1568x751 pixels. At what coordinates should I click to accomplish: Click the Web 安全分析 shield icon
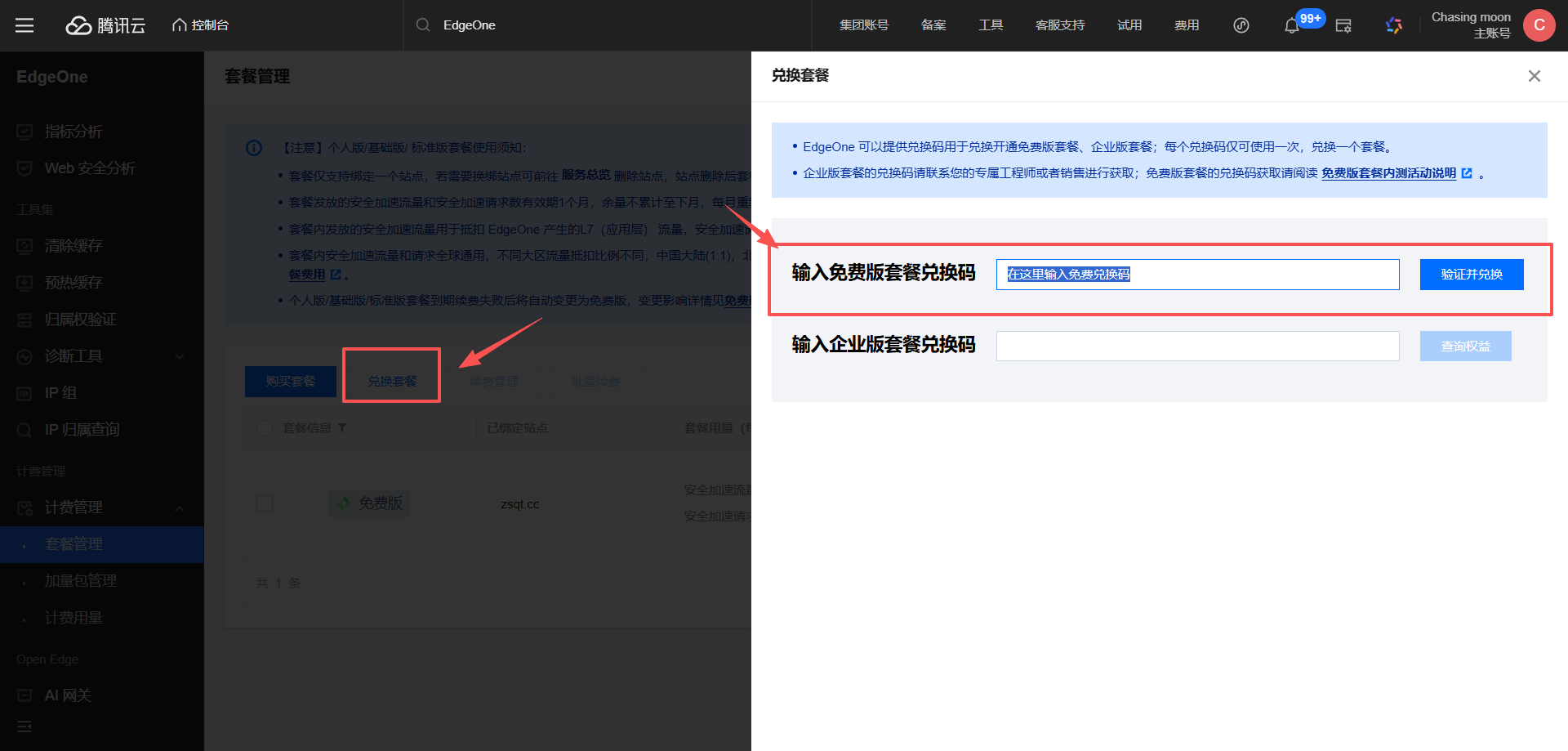(24, 168)
